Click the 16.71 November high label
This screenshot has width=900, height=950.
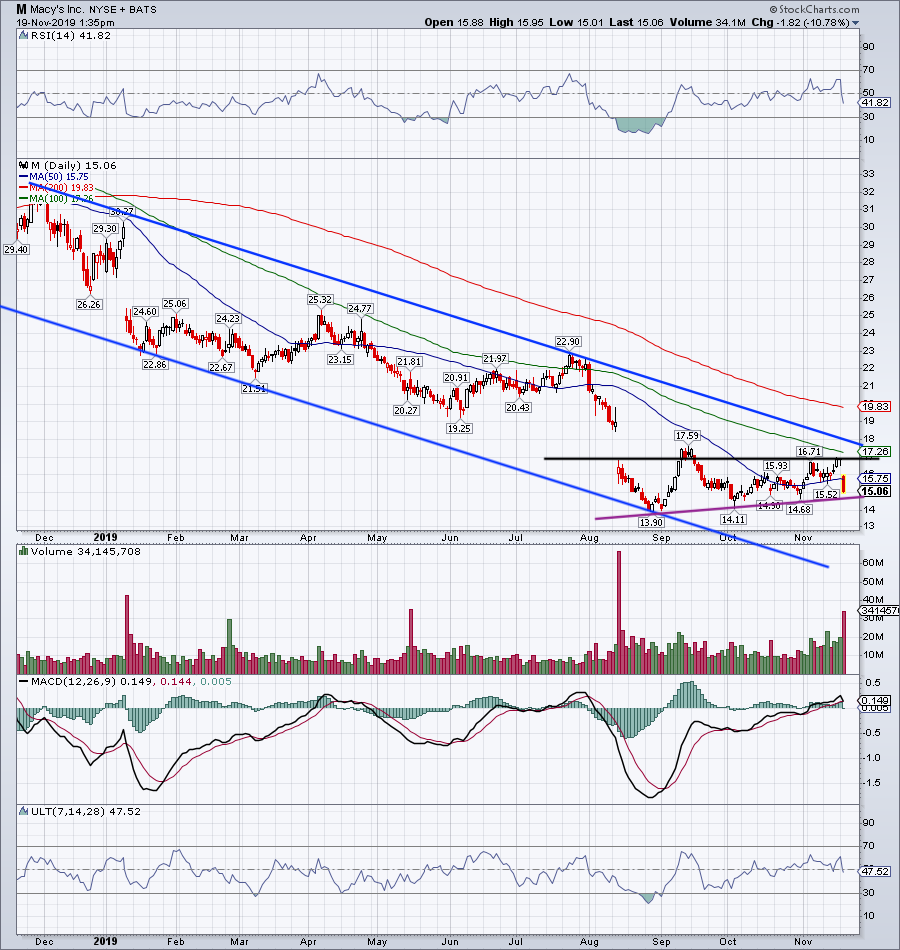point(809,451)
